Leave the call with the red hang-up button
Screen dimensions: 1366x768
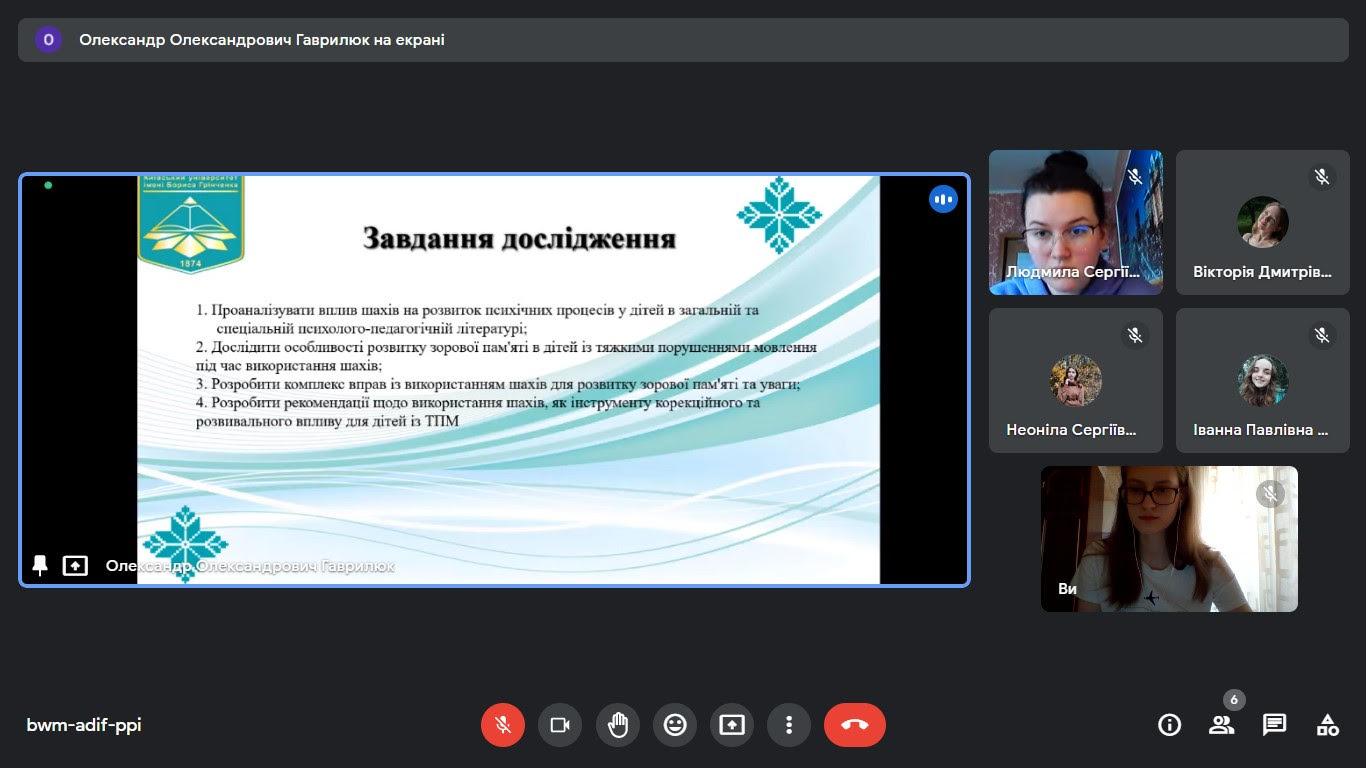pyautogui.click(x=855, y=725)
